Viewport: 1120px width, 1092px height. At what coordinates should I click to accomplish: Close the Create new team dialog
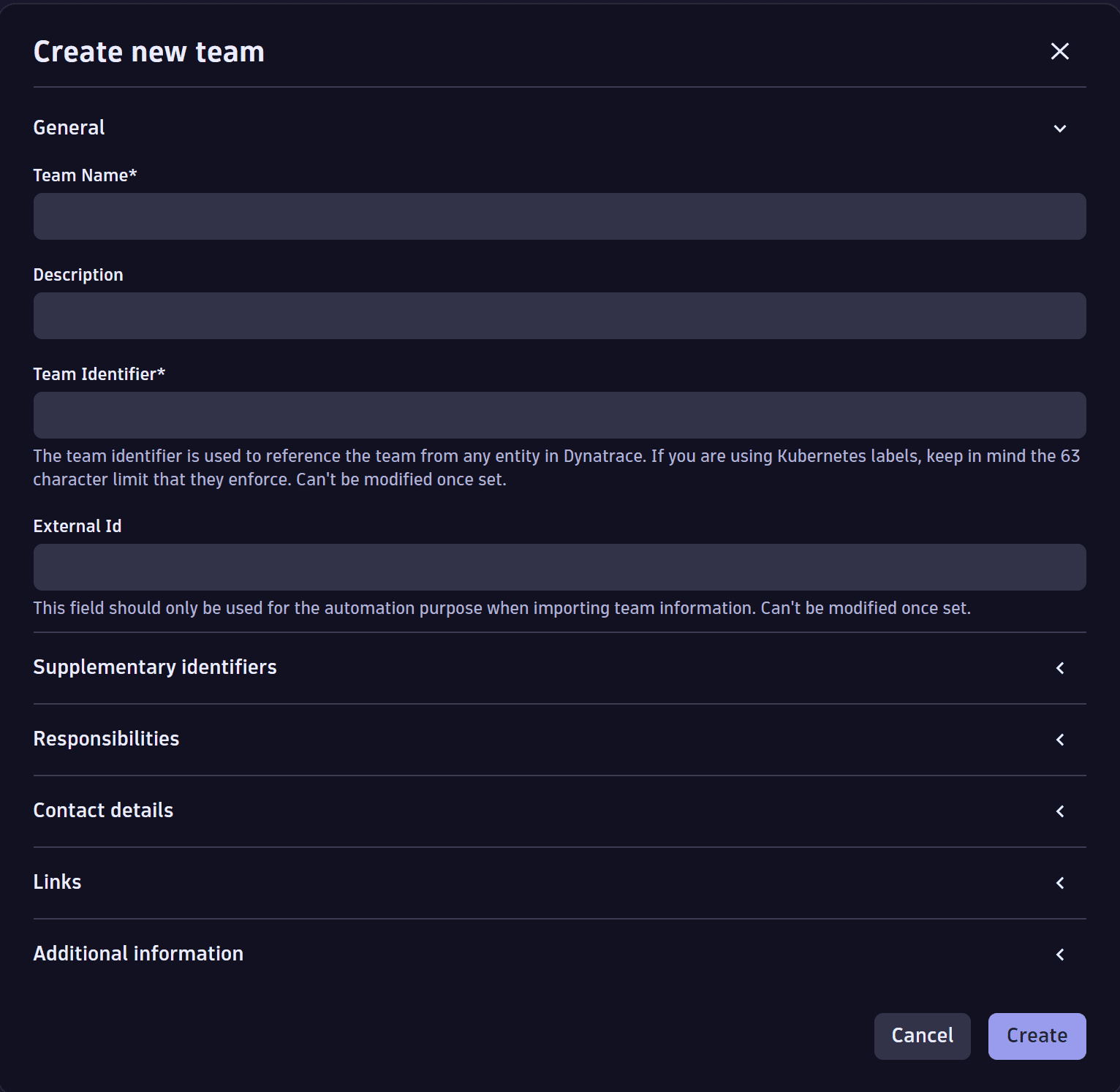[x=1059, y=51]
